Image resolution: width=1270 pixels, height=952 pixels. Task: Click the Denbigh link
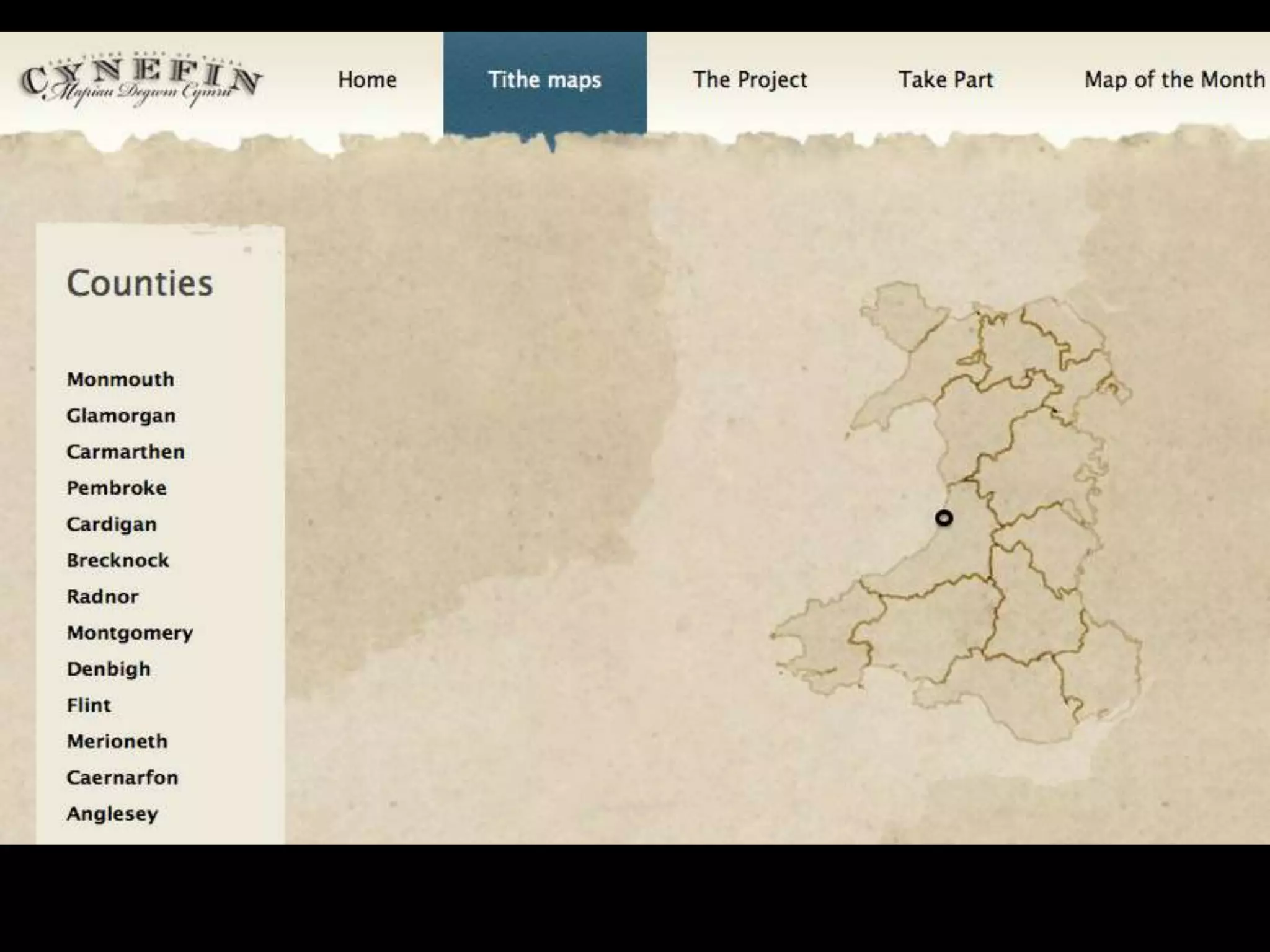click(x=109, y=669)
